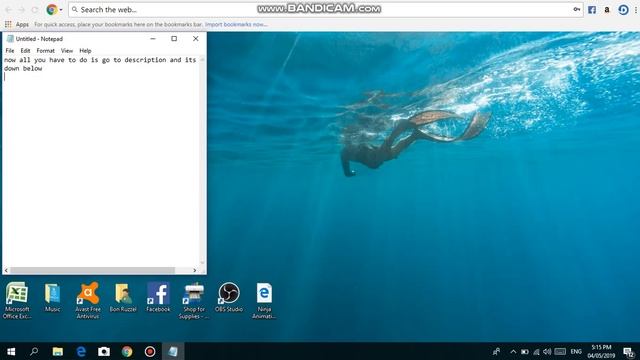Click Notepad horizontal scrollbar right arrow
This screenshot has height=360, width=640.
pos(195,270)
